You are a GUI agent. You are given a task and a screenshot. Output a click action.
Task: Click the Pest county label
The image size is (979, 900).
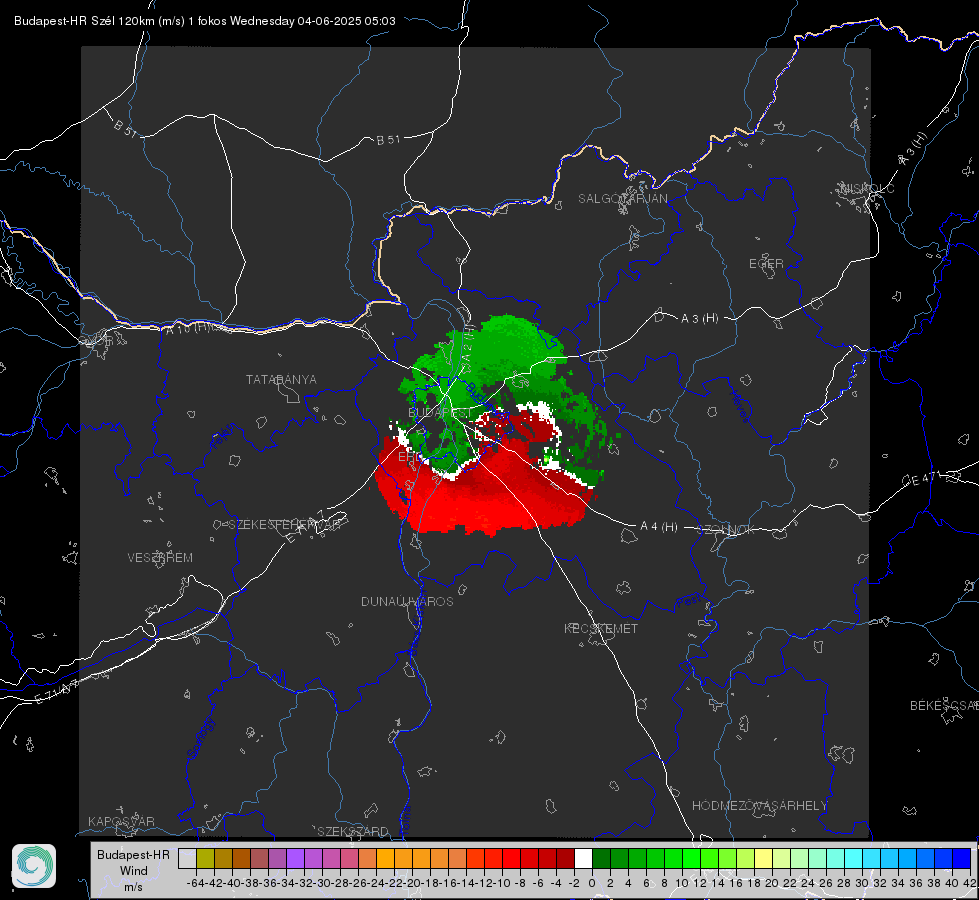coord(688,603)
